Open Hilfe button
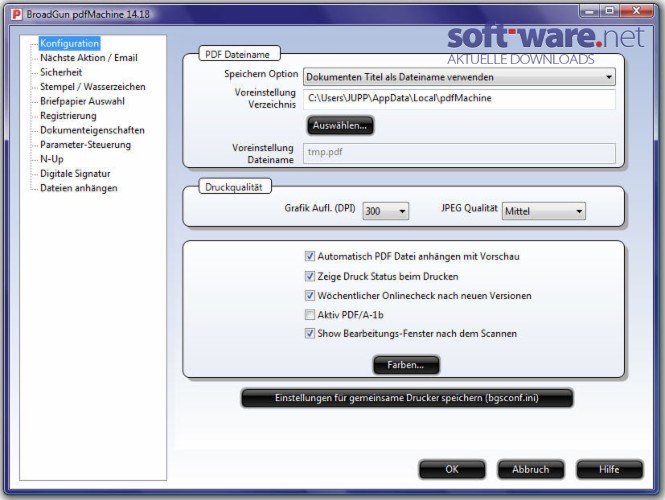 point(609,469)
